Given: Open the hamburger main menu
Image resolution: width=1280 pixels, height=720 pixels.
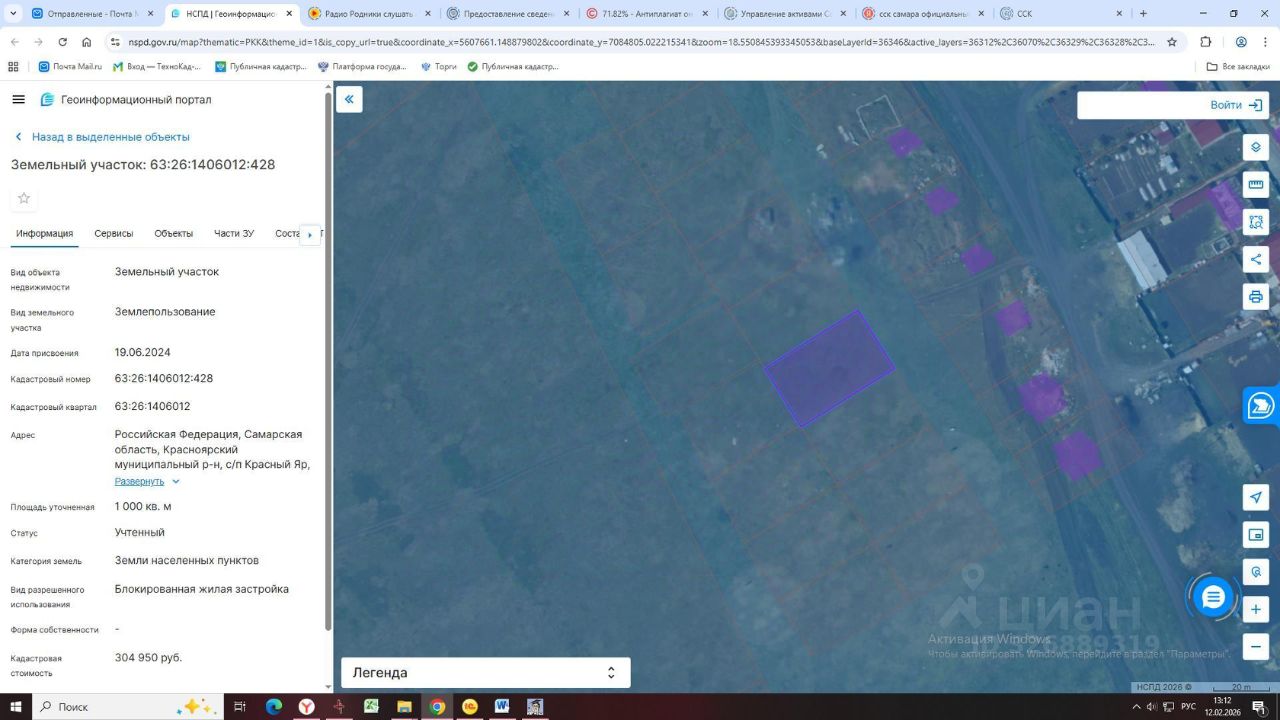Looking at the screenshot, I should (x=18, y=100).
